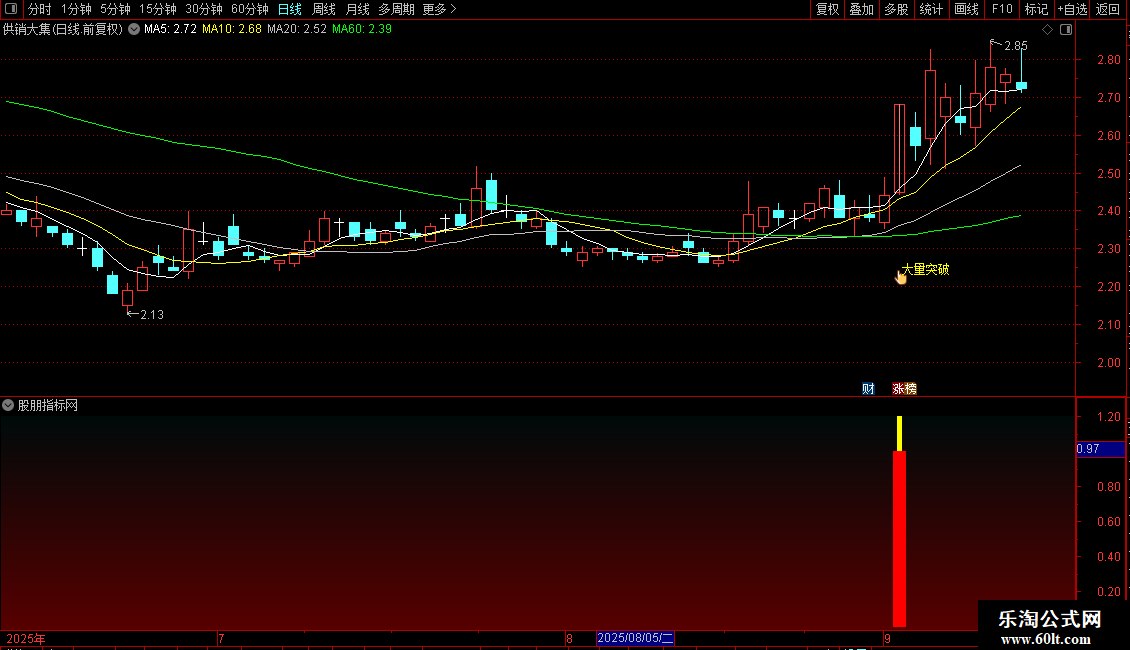Click the MA5: 2.72 label

tap(170, 30)
